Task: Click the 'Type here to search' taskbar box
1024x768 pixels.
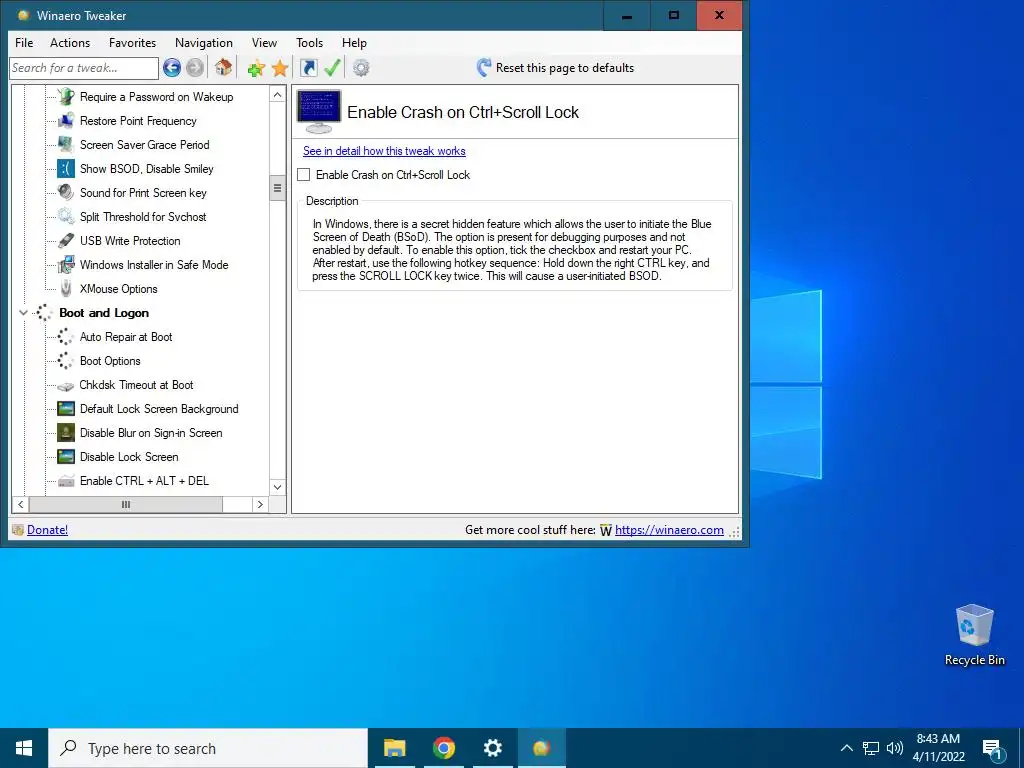Action: pyautogui.click(x=208, y=748)
